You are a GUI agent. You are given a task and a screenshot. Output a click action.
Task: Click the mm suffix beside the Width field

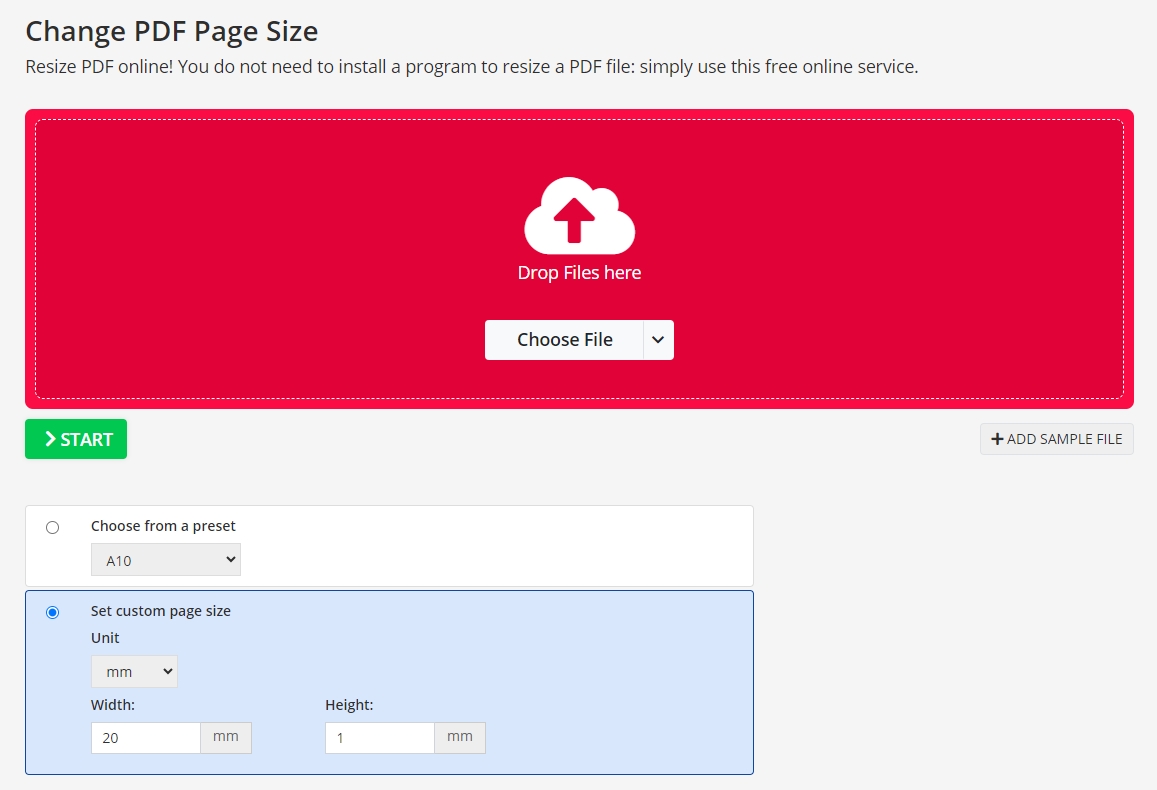[226, 737]
